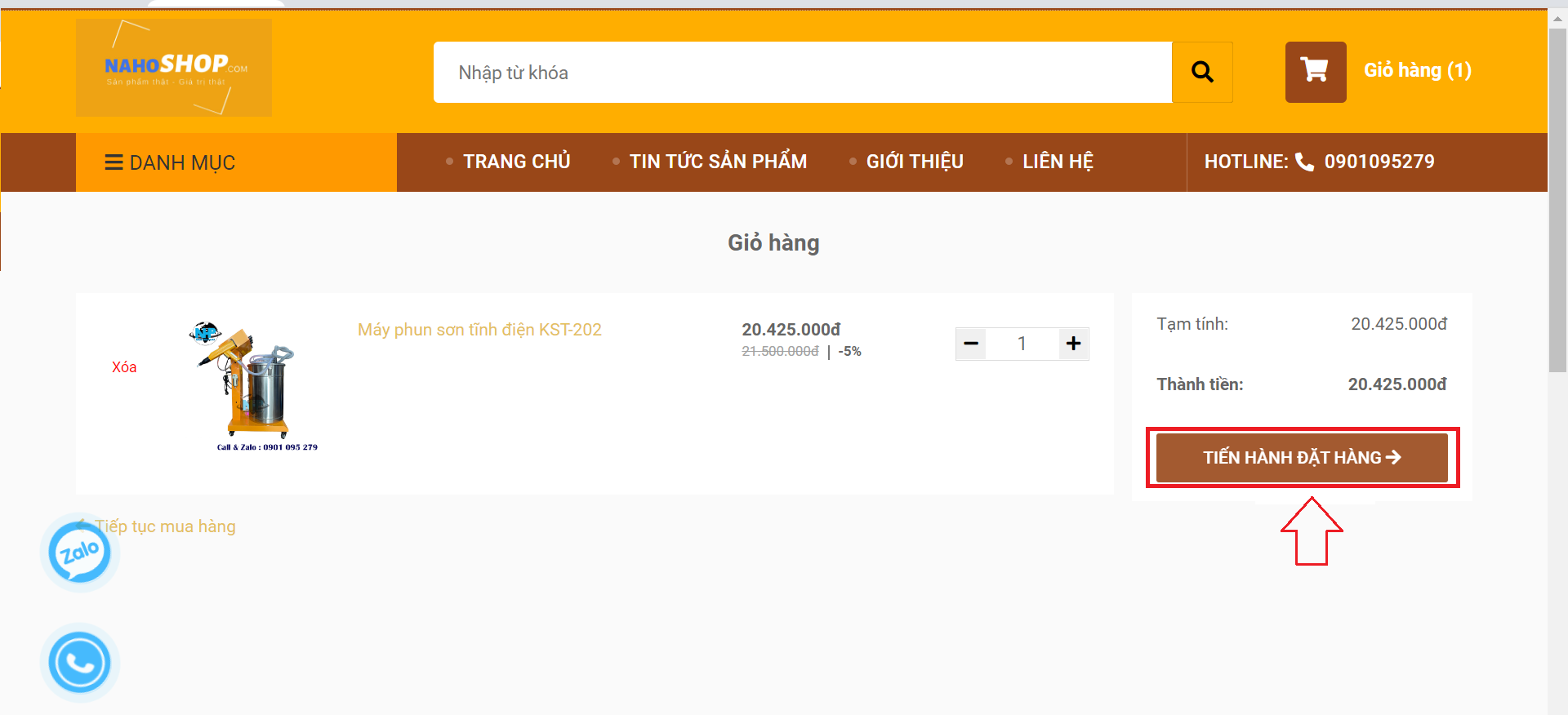Screen dimensions: 1568x715
Task: Click Tiếp tục mua hàng link
Action: 165,526
